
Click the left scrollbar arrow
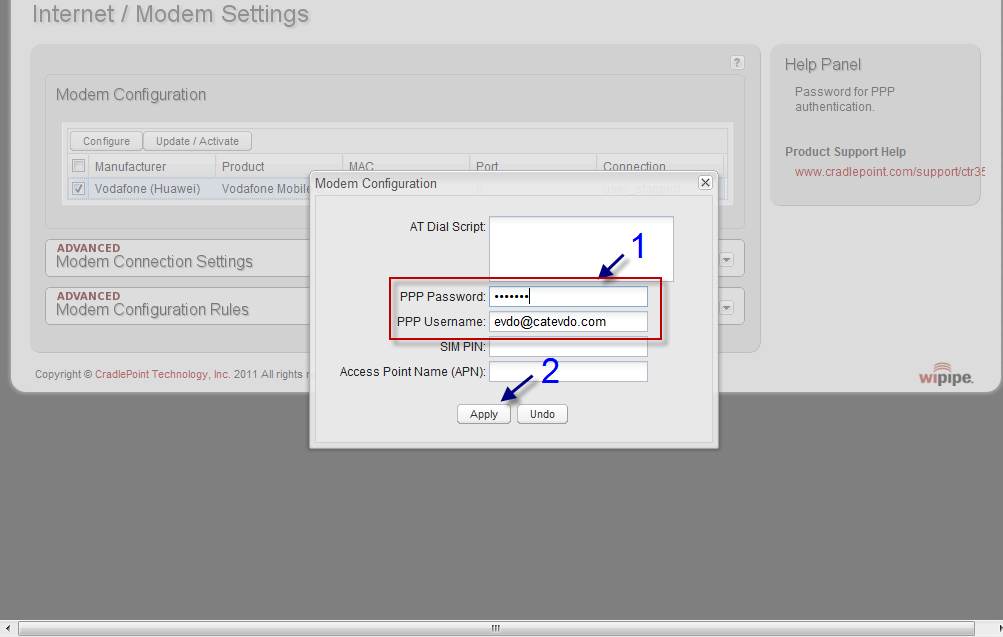pos(7,628)
